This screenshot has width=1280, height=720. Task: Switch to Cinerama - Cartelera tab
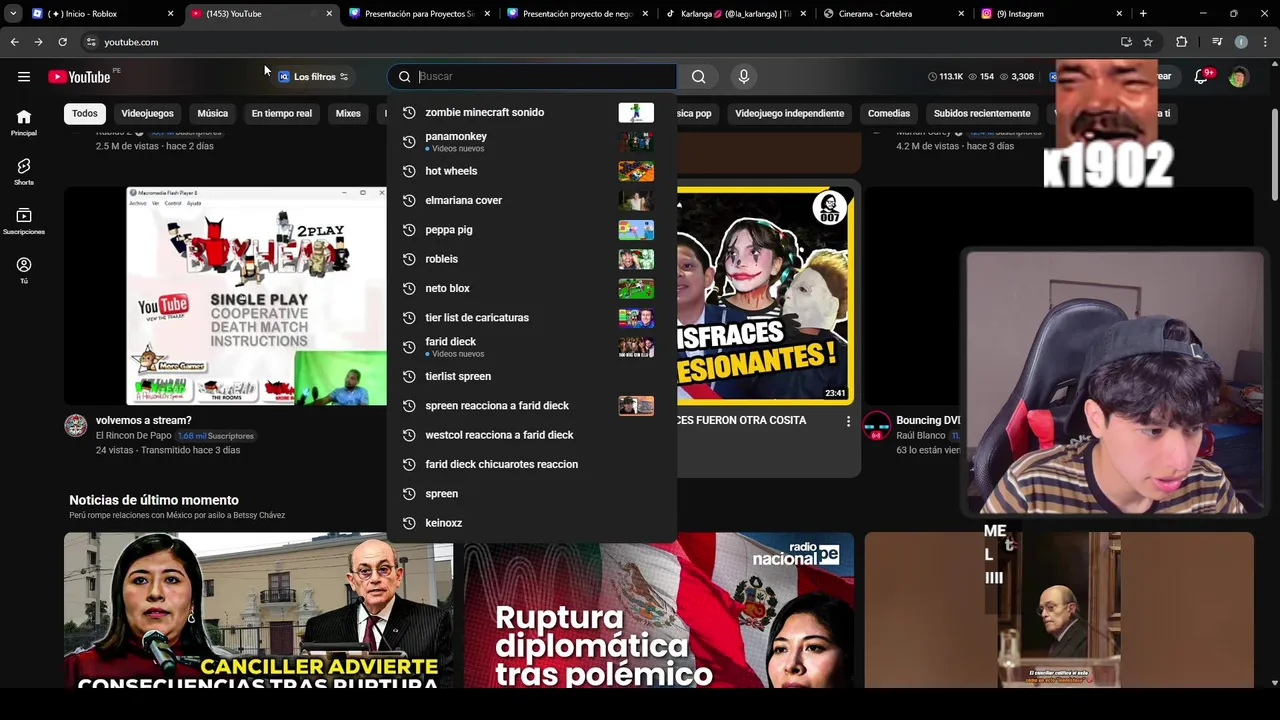tap(893, 14)
